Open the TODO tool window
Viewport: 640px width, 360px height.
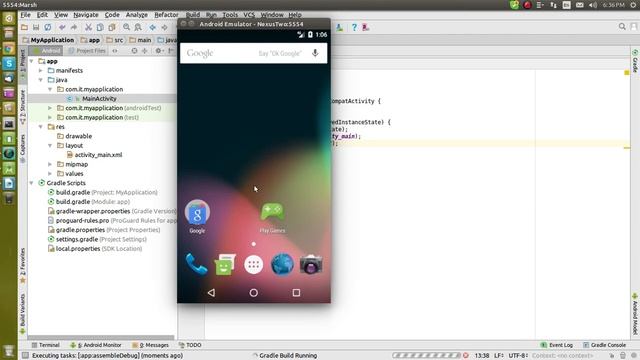point(190,345)
